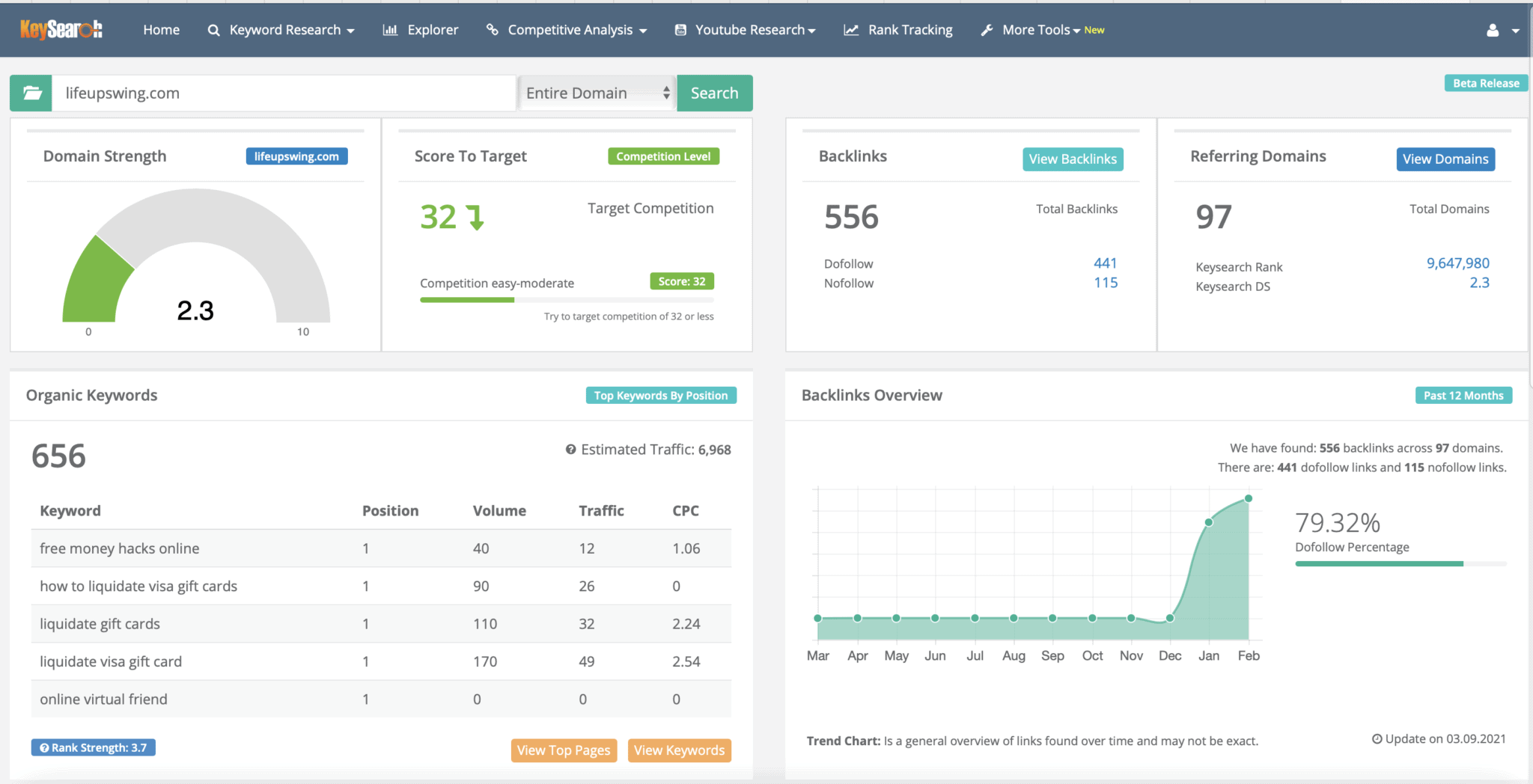Click the Dofollow Percentage progress bar
The image size is (1533, 784).
point(1401,563)
